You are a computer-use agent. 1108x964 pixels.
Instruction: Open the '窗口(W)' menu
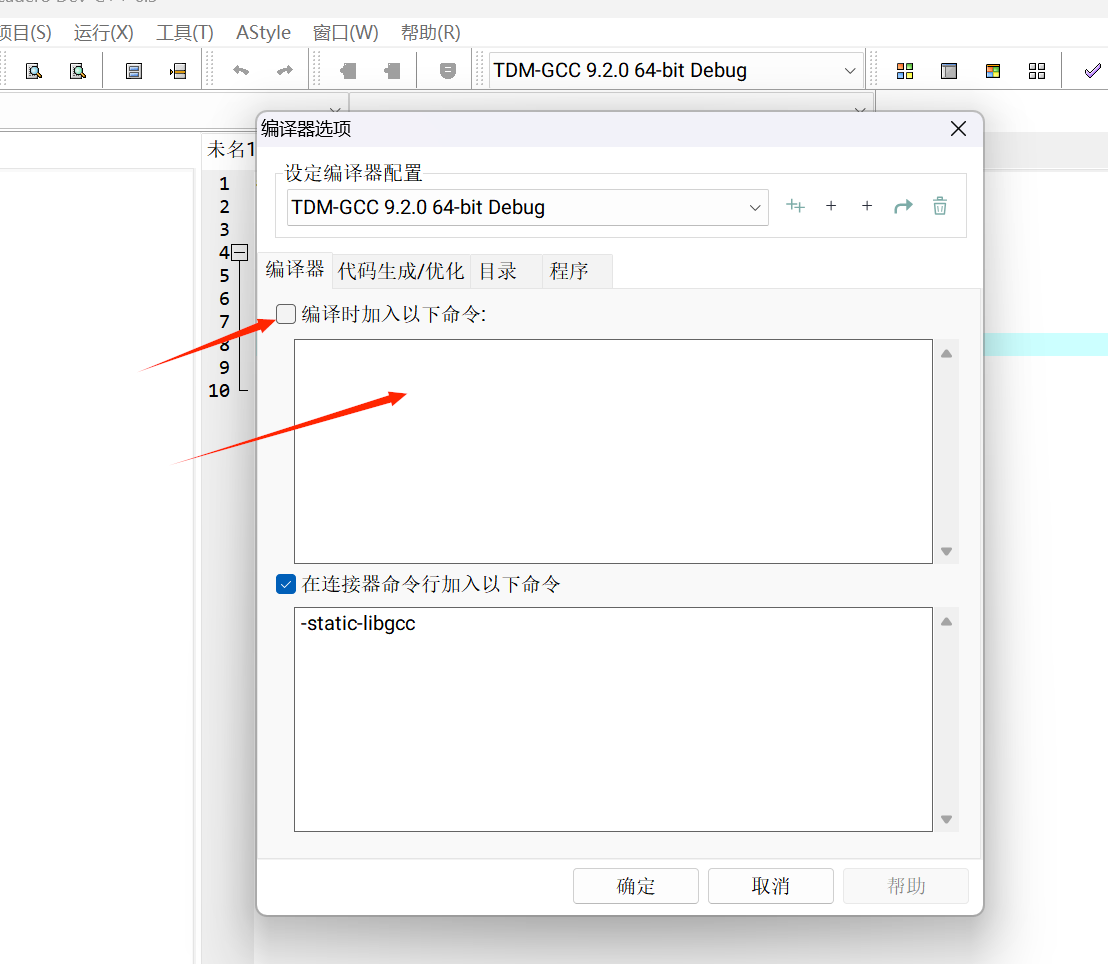pyautogui.click(x=346, y=33)
